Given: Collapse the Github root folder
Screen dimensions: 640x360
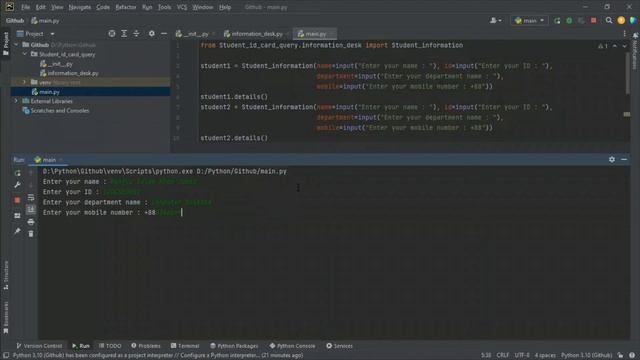Looking at the screenshot, I should (16, 45).
